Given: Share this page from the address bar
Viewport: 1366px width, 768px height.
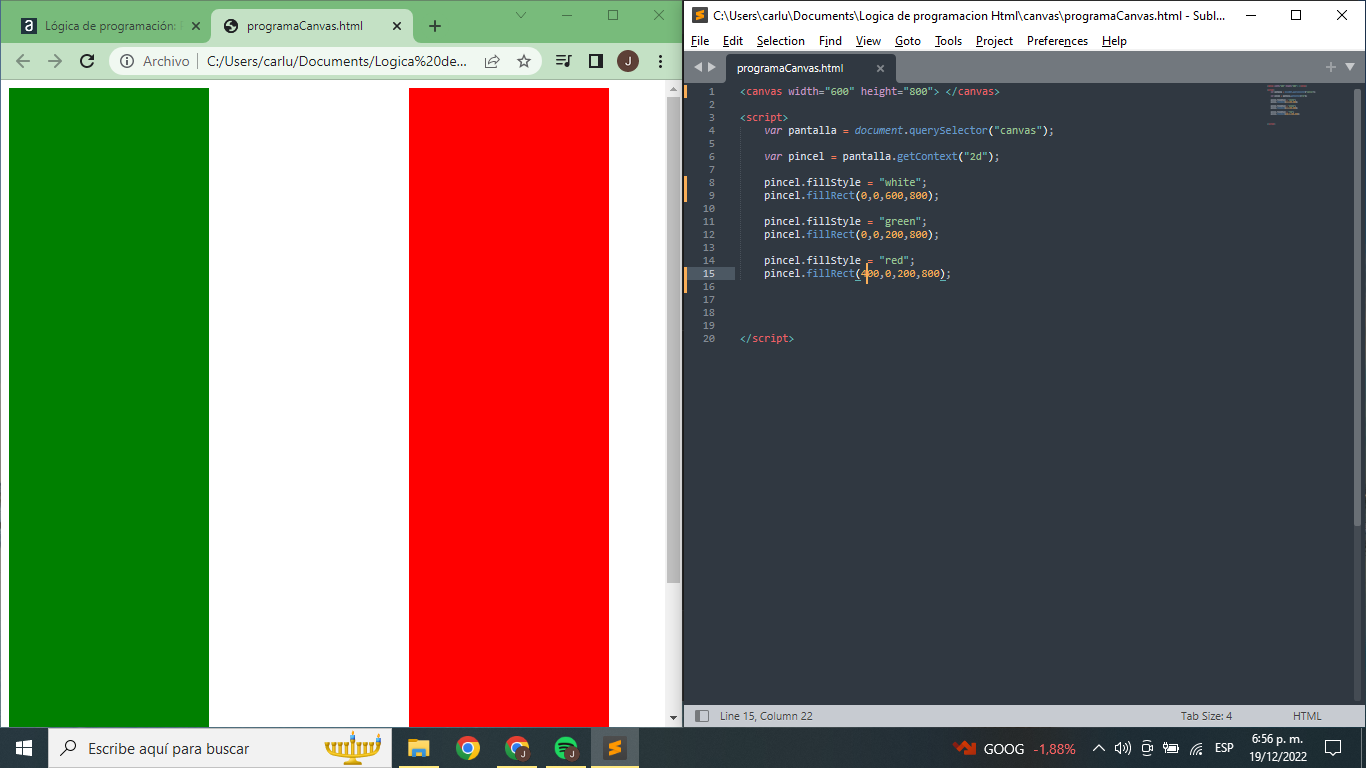Looking at the screenshot, I should [x=492, y=61].
